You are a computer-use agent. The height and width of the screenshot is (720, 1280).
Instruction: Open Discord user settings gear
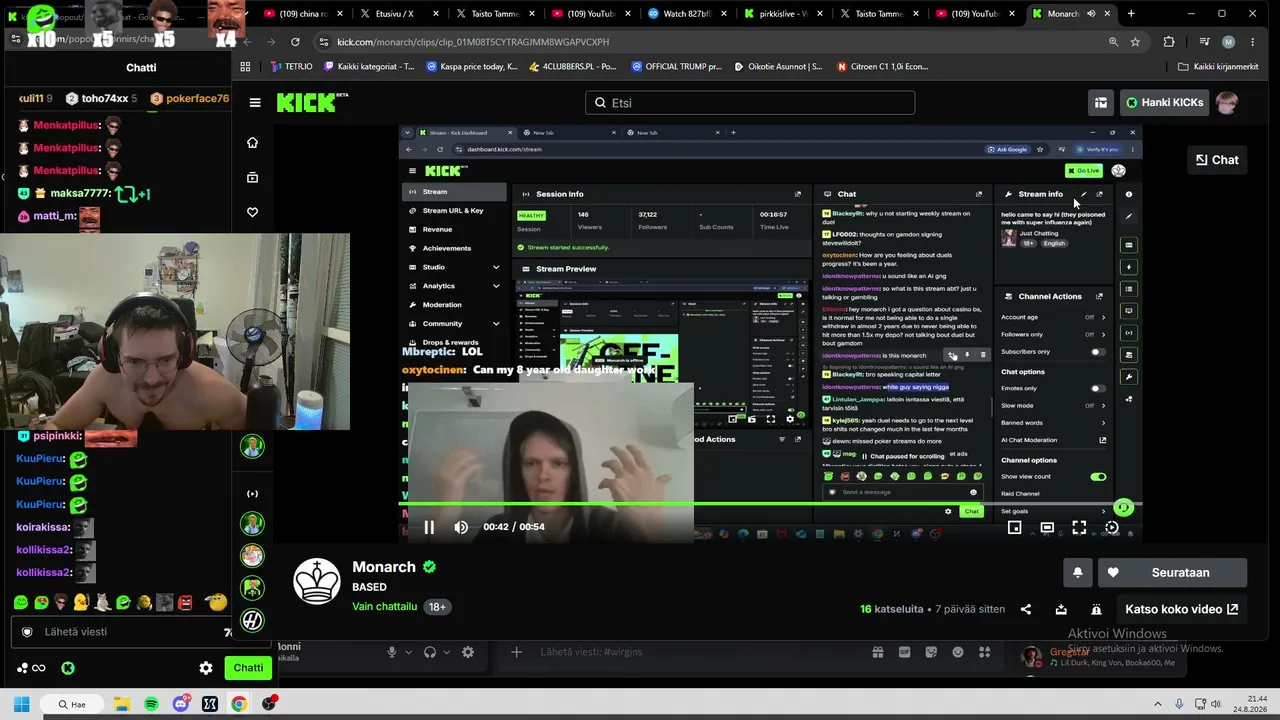point(467,653)
